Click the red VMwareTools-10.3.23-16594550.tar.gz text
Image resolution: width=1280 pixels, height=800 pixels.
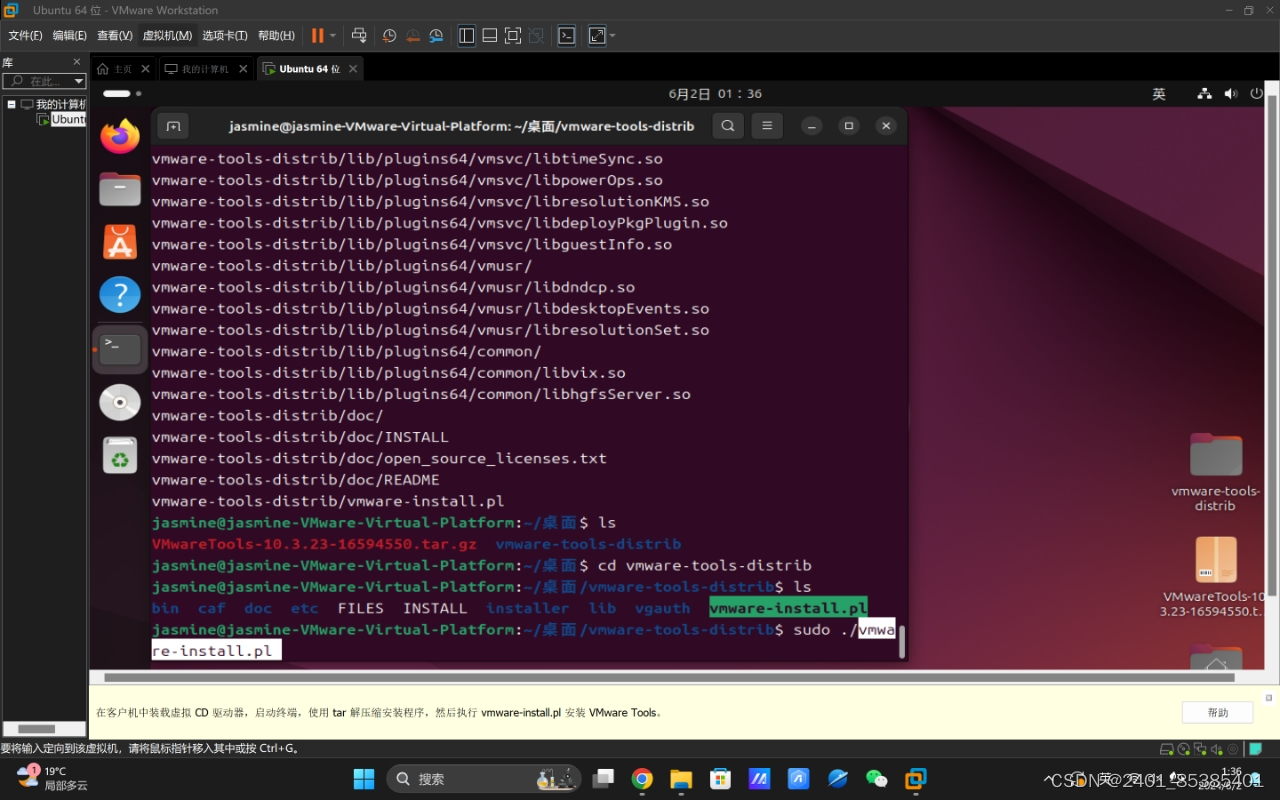(314, 544)
